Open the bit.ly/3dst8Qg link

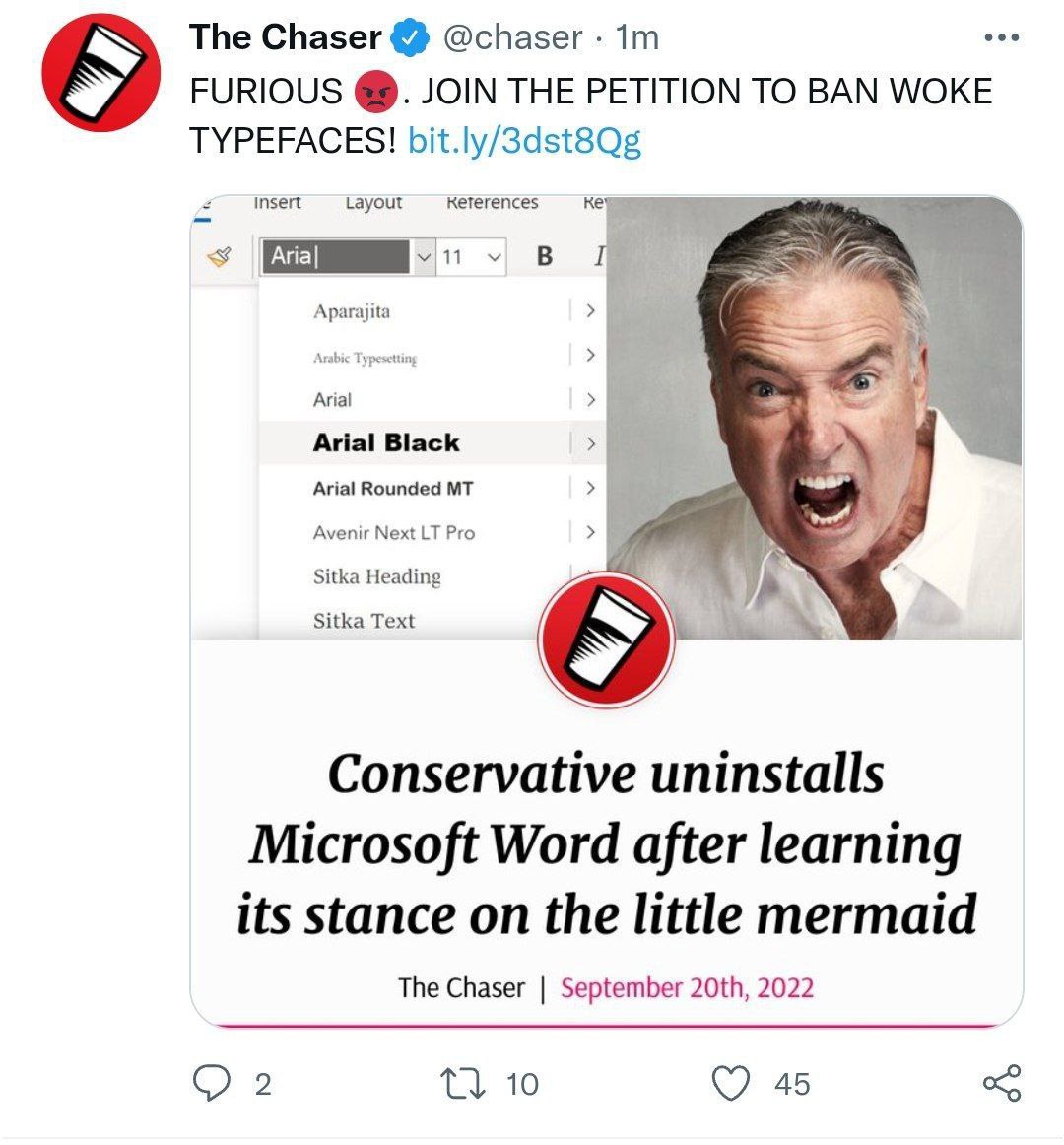pyautogui.click(x=524, y=140)
